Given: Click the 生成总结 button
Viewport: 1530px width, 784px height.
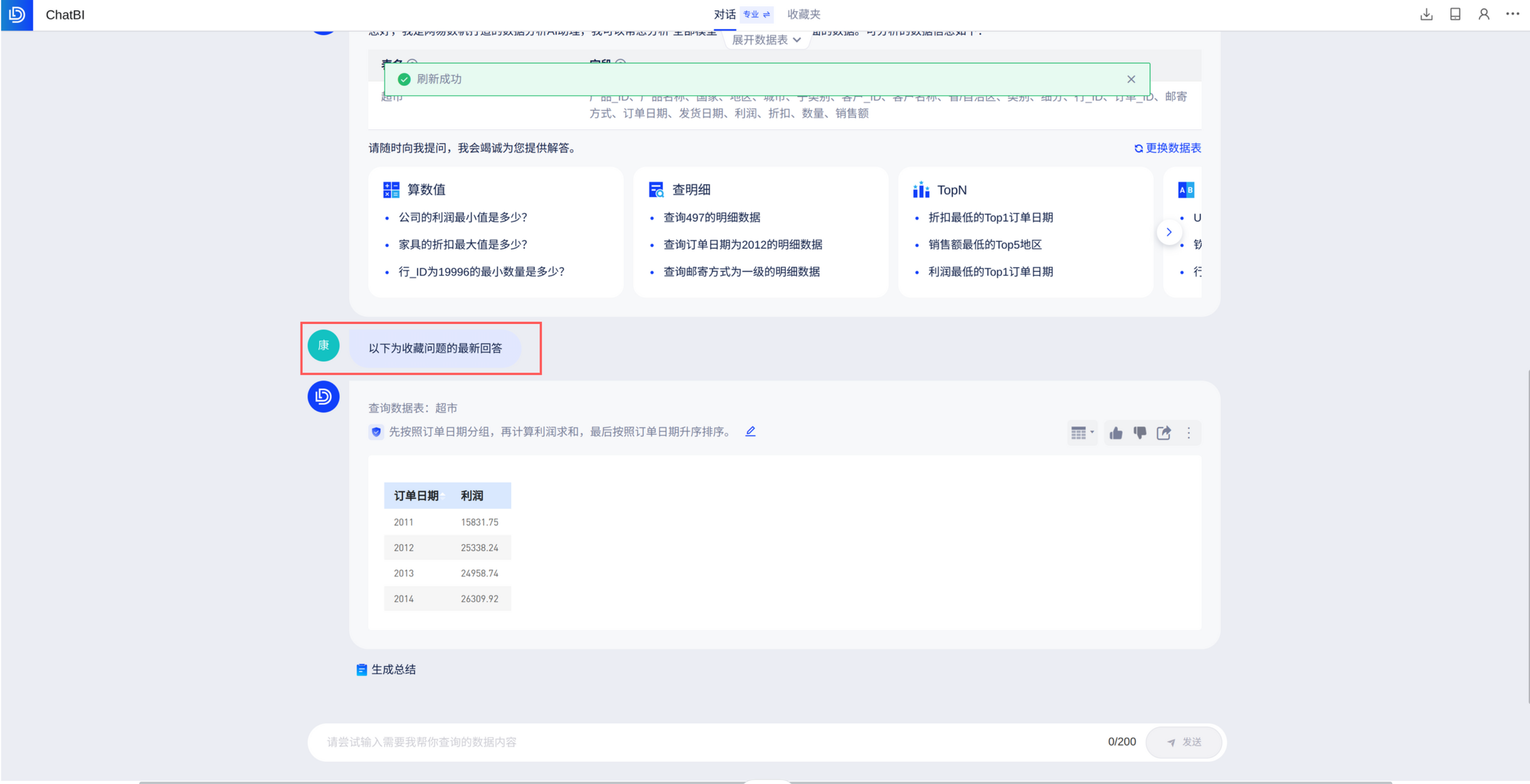Looking at the screenshot, I should click(x=386, y=670).
